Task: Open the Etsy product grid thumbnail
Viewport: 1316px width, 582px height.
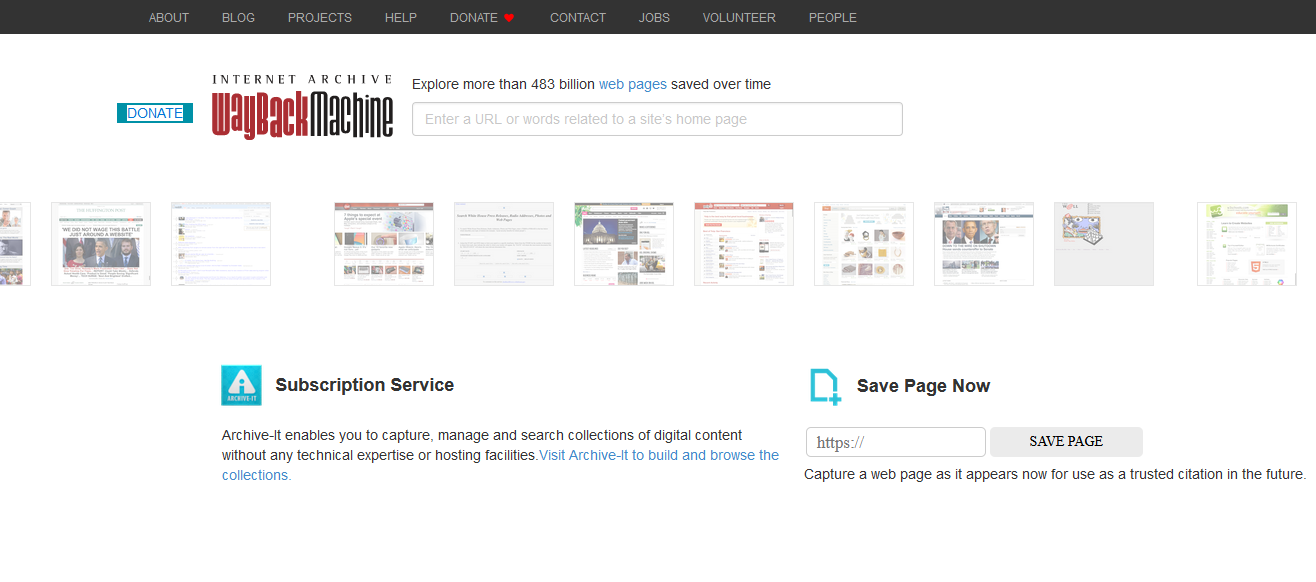Action: [864, 244]
